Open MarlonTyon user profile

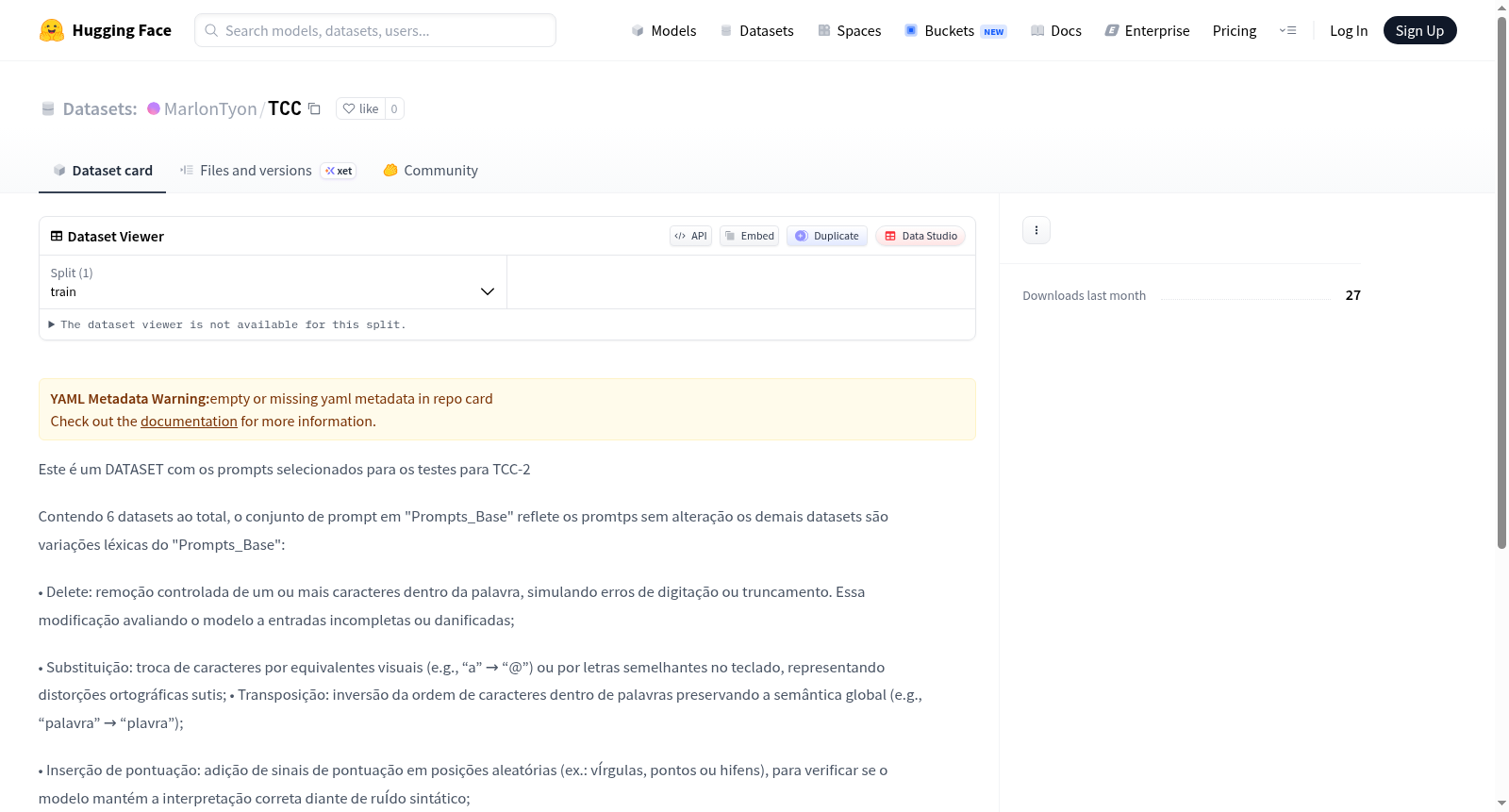point(210,108)
